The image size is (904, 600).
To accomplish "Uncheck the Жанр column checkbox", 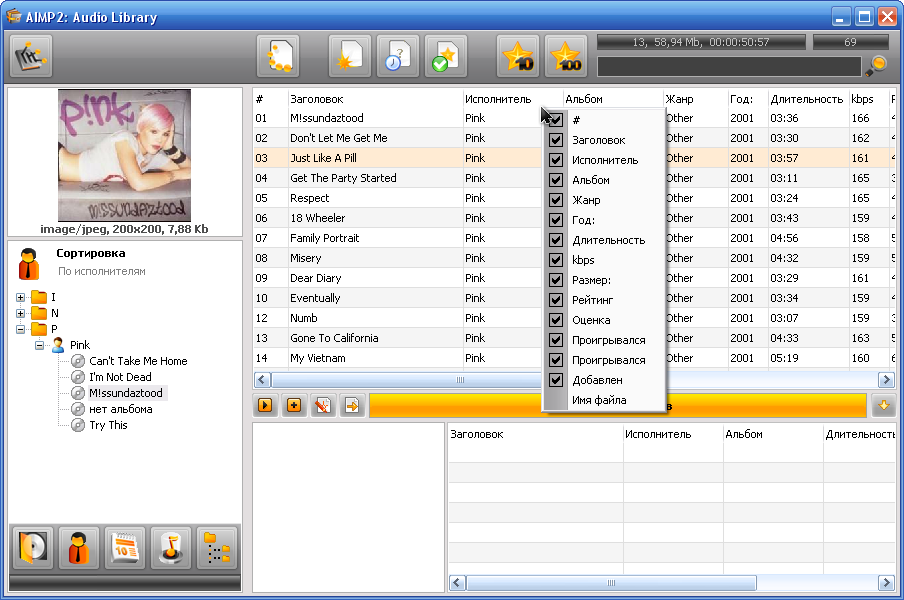I will click(556, 200).
